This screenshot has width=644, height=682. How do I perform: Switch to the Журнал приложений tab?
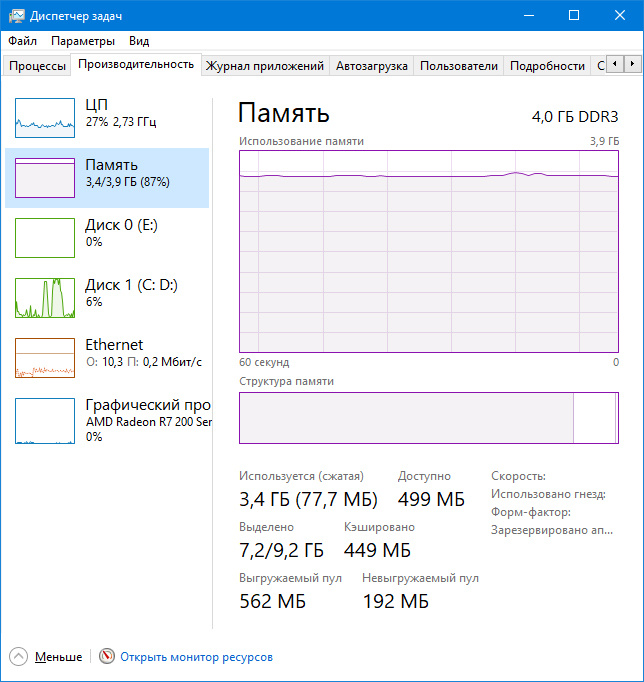[x=265, y=66]
